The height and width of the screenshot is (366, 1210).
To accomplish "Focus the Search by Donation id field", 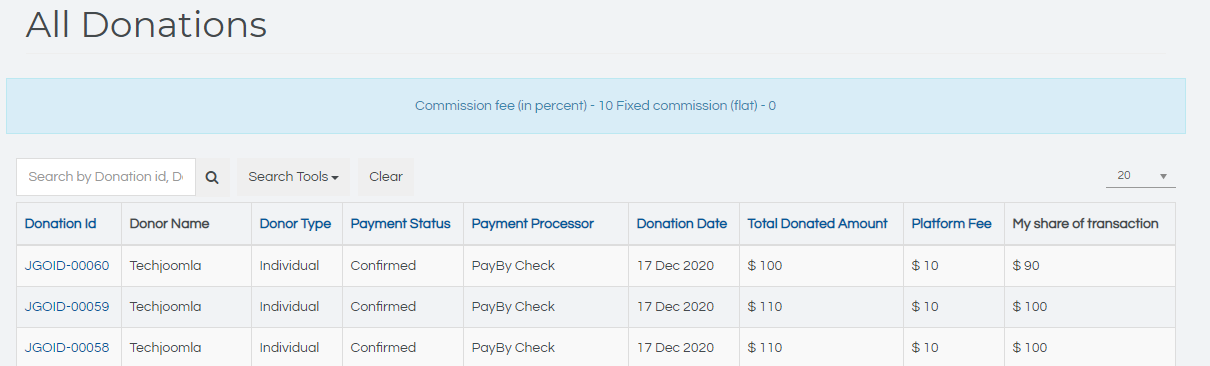I will (x=106, y=177).
